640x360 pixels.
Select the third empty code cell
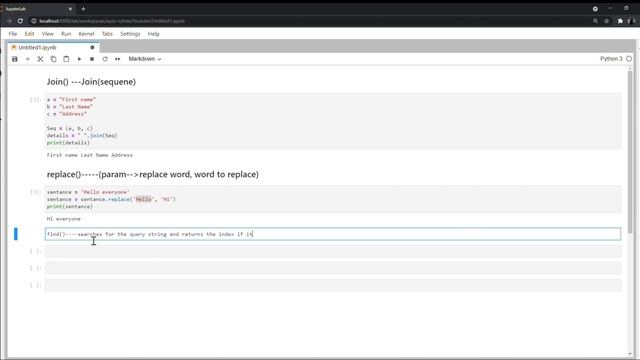click(333, 285)
